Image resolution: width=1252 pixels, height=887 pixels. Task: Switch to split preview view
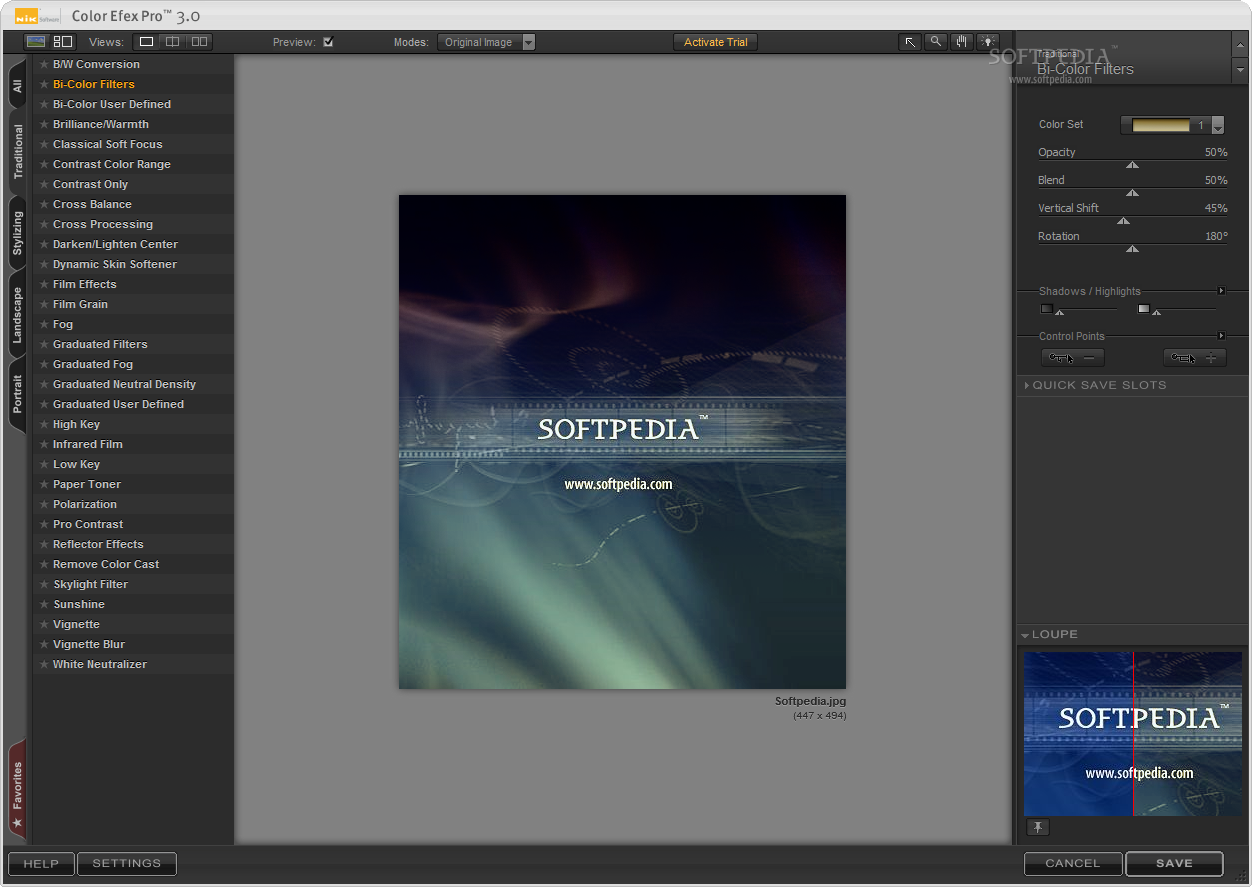tap(173, 42)
